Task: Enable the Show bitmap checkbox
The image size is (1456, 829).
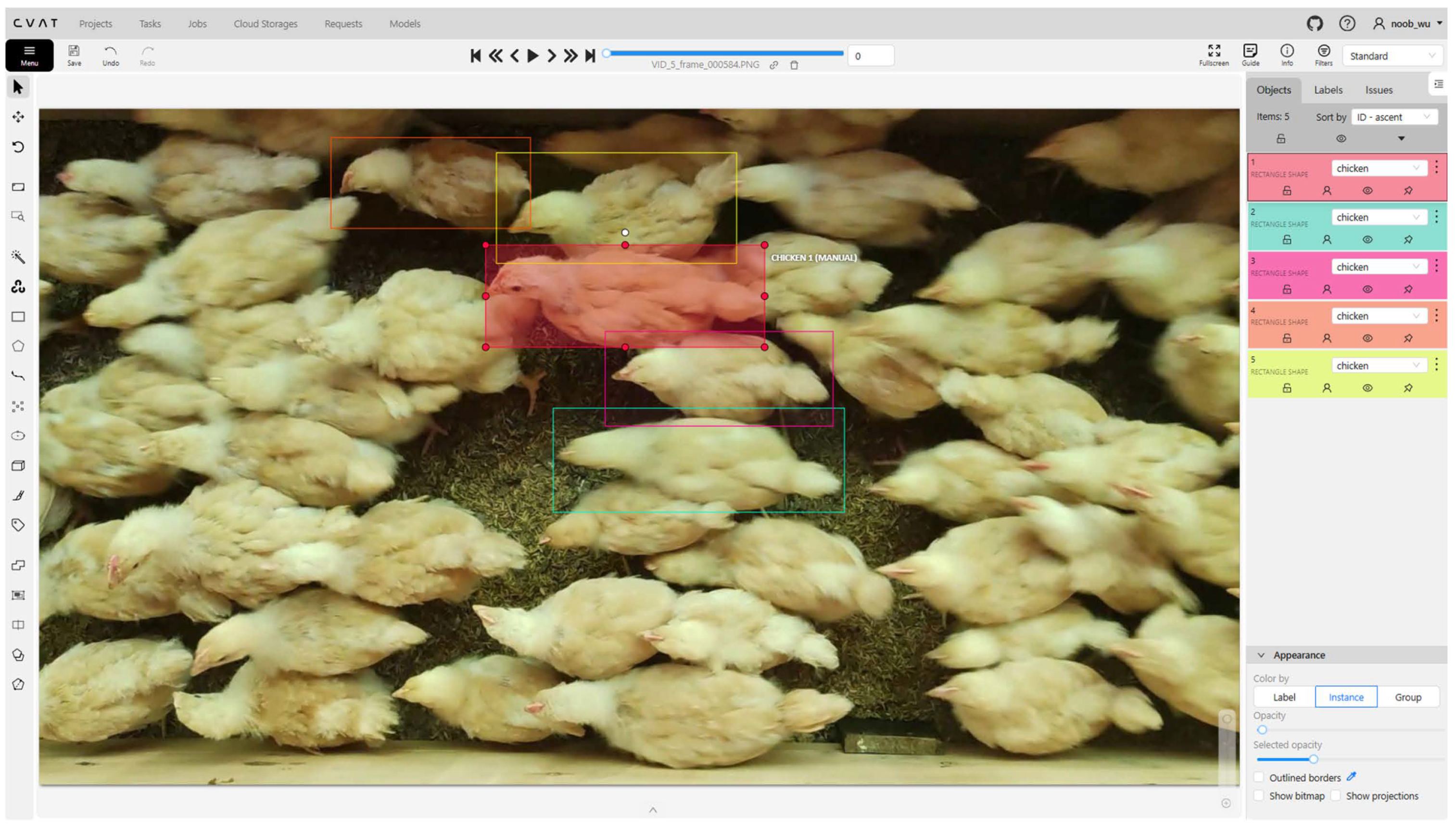Action: point(1259,795)
